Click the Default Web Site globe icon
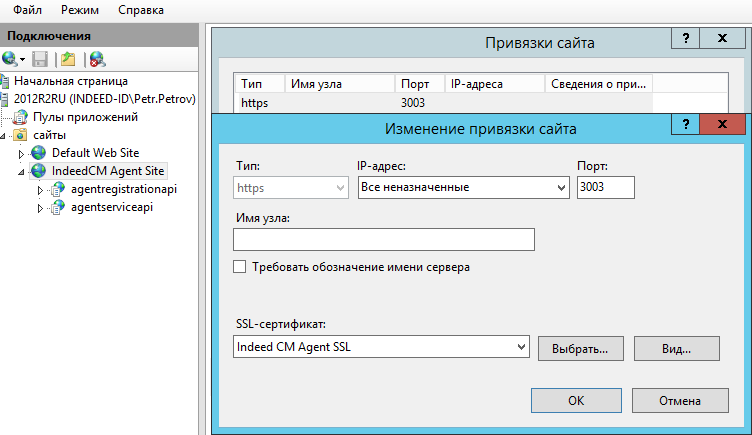The width and height of the screenshot is (752, 435). [x=39, y=153]
